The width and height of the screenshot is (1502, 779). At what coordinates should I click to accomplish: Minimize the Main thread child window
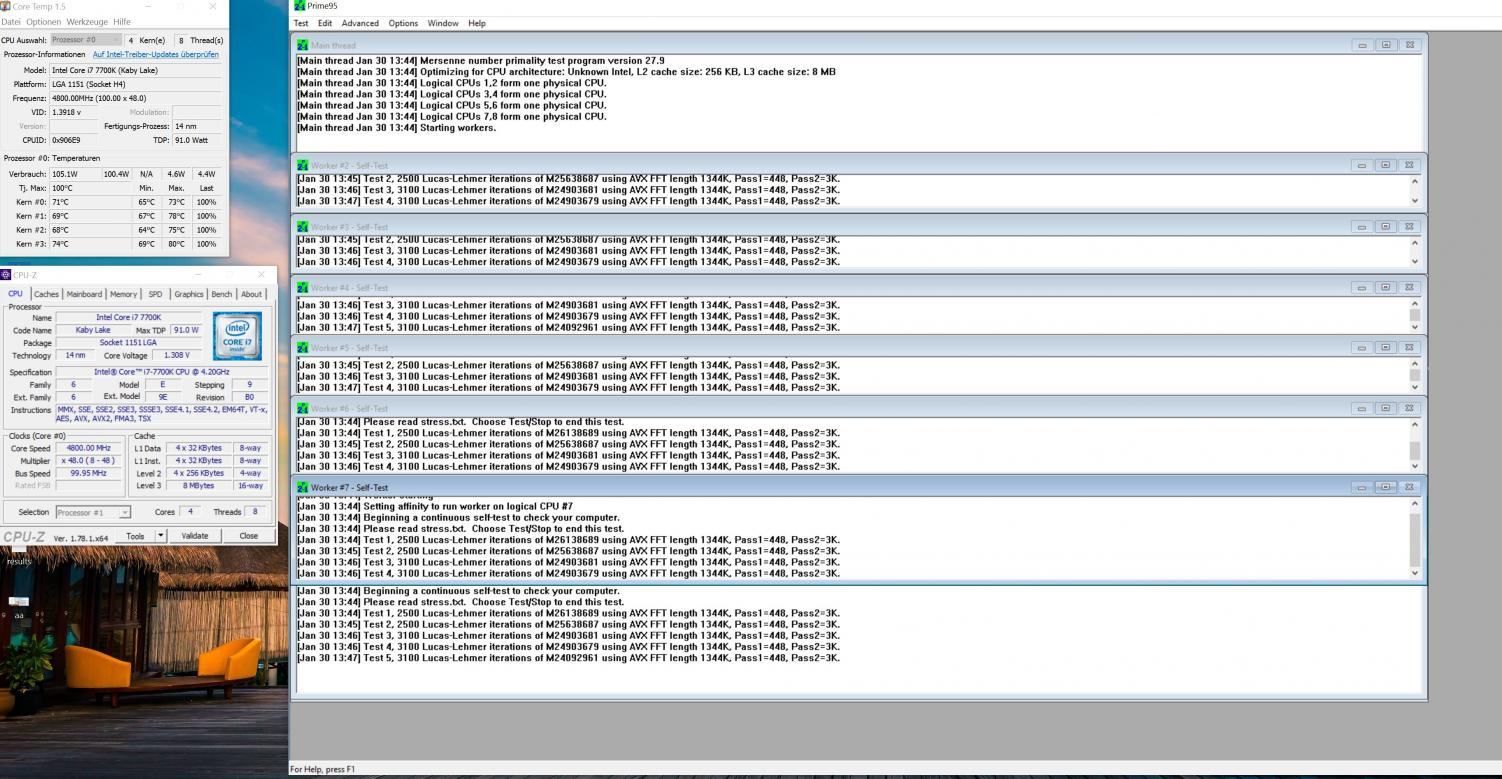pos(1362,45)
